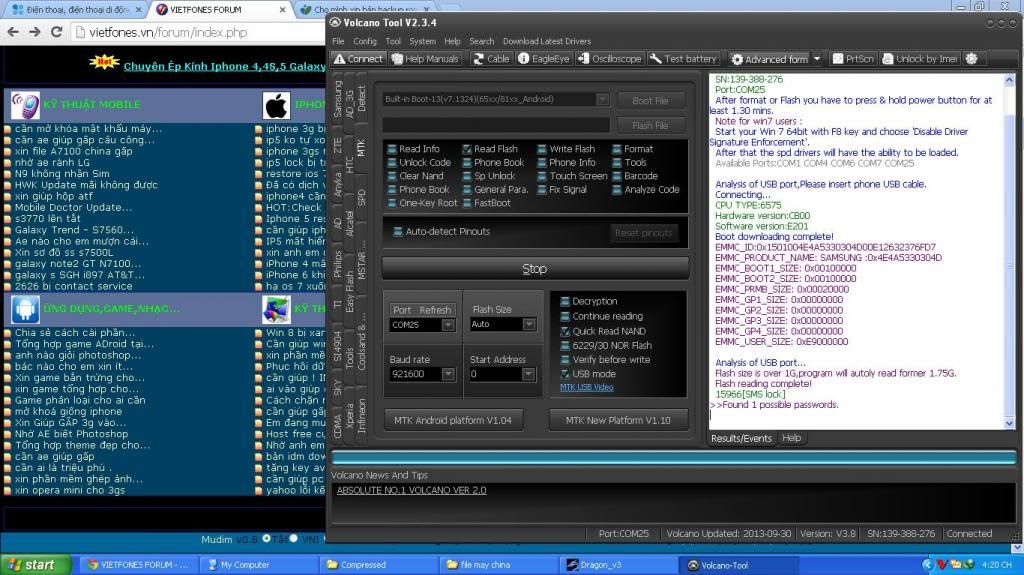Switch to the Help tab in log panel
The width and height of the screenshot is (1024, 575).
coord(792,438)
